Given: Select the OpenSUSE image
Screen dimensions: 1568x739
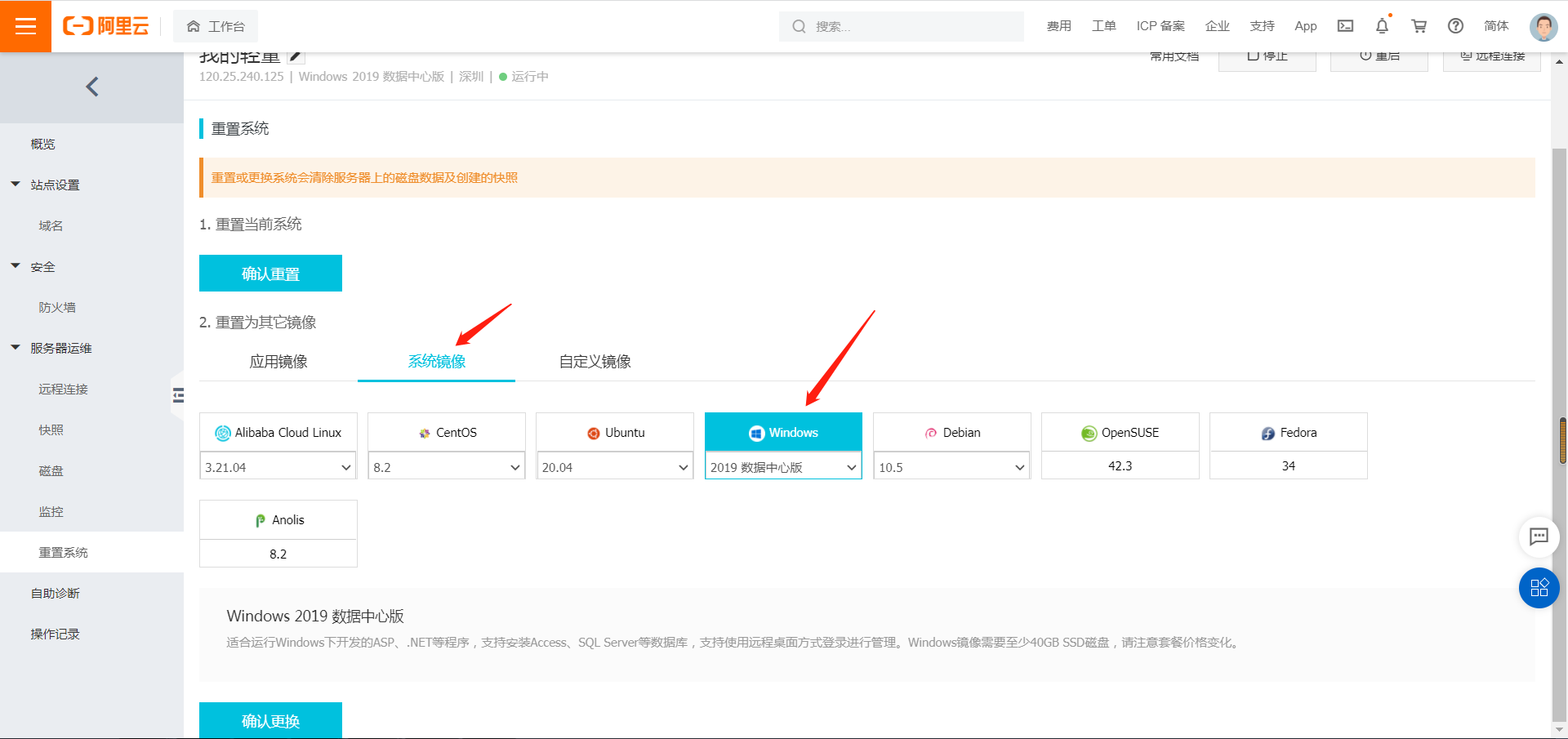Looking at the screenshot, I should 1120,432.
